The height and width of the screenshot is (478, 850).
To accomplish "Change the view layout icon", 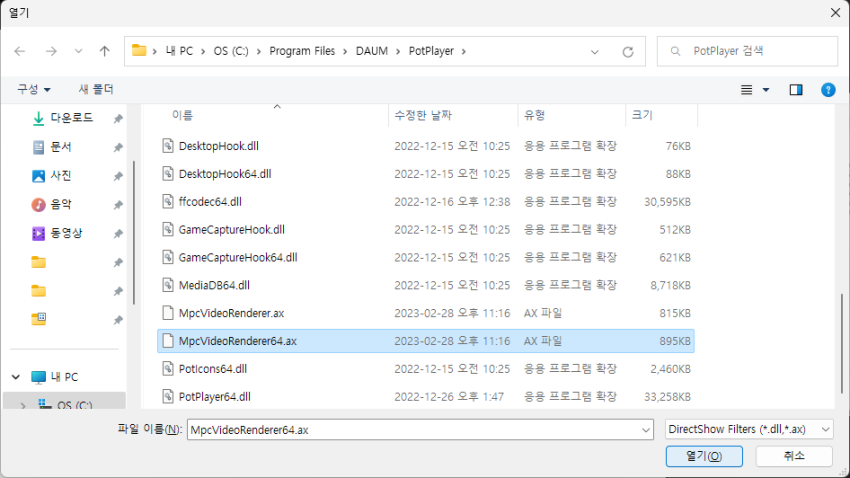I will pyautogui.click(x=746, y=89).
